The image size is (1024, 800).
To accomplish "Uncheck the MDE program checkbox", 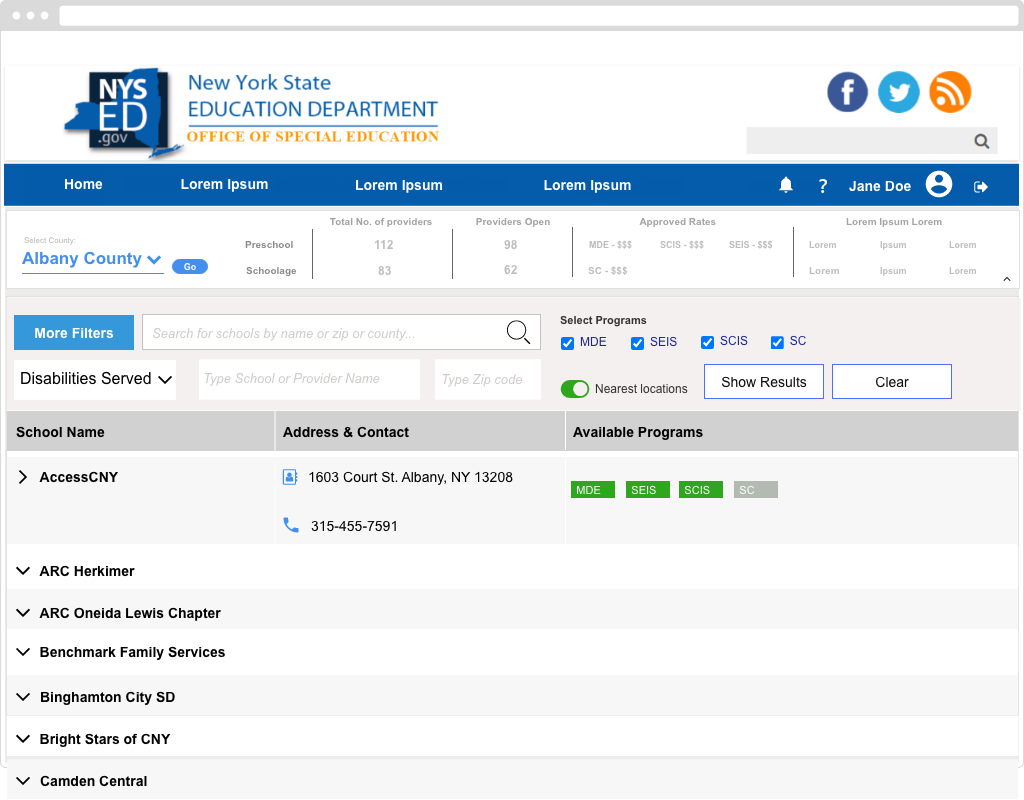I will tap(568, 343).
